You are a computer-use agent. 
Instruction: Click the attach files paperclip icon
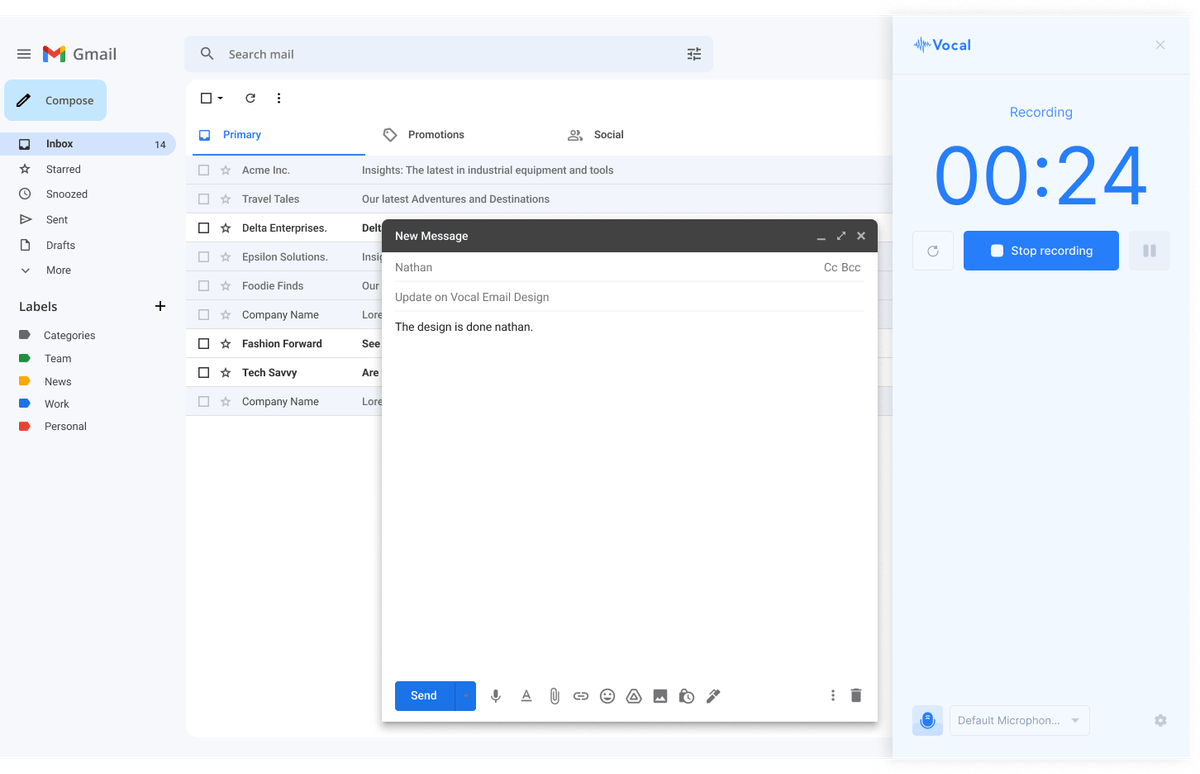(x=554, y=696)
